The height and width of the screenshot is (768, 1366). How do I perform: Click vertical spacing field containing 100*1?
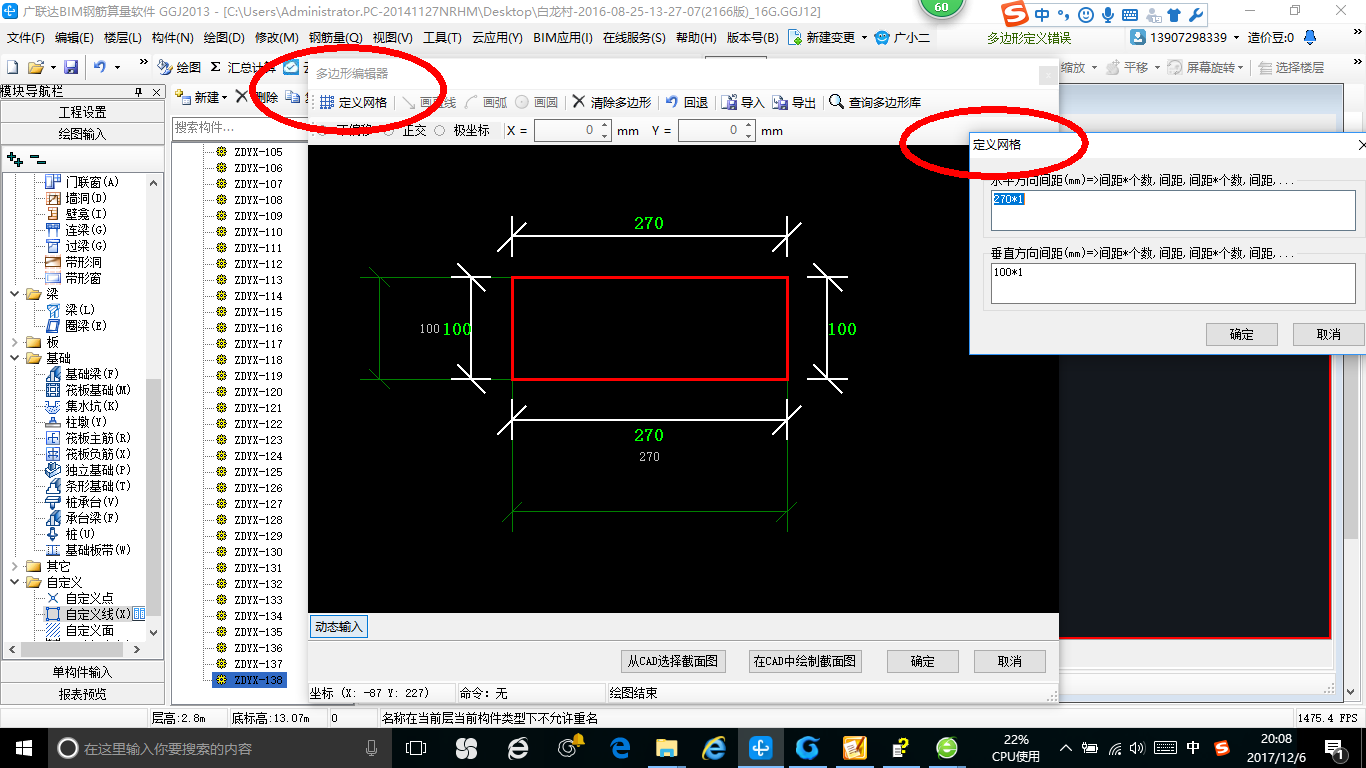(1173, 283)
